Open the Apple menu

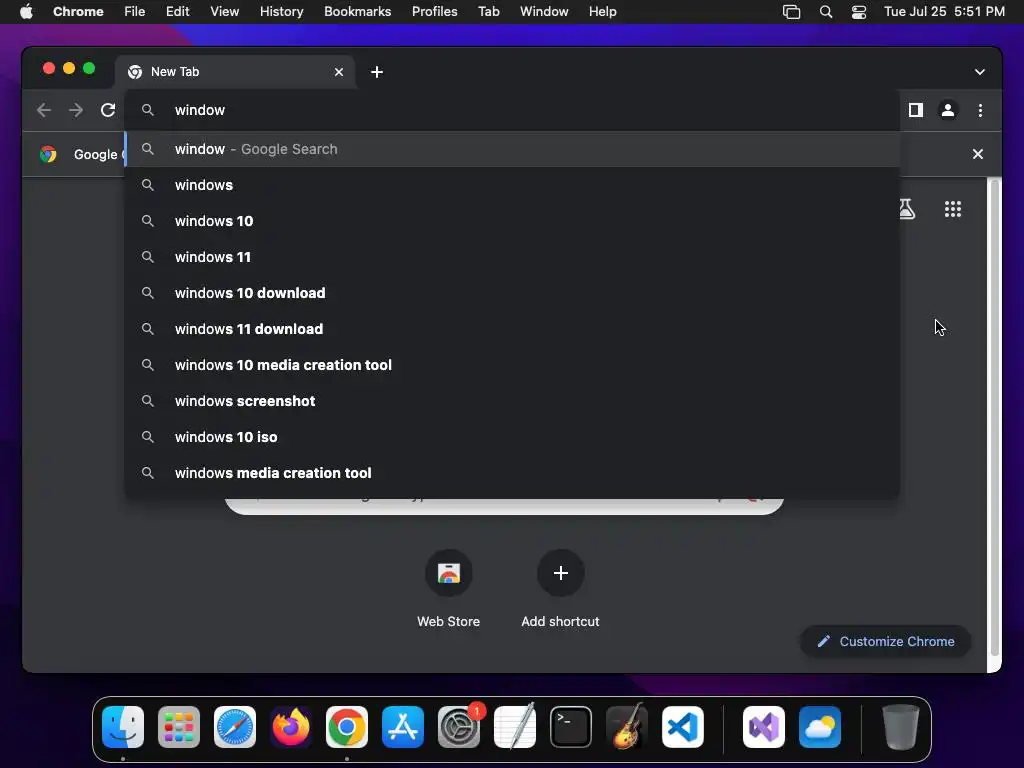pos(26,12)
